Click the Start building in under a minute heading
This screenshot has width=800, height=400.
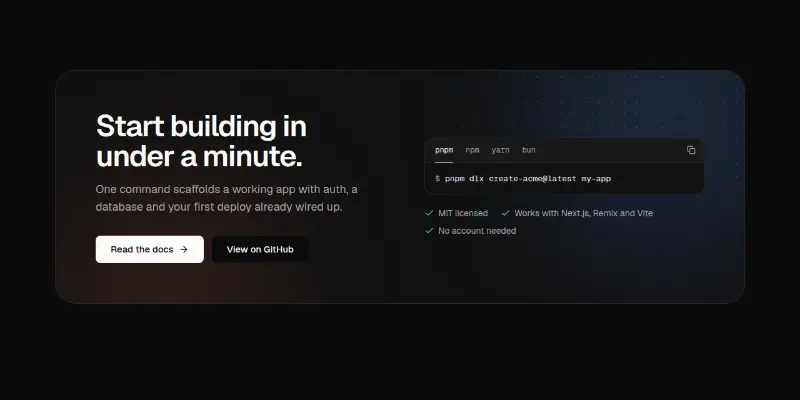point(202,141)
